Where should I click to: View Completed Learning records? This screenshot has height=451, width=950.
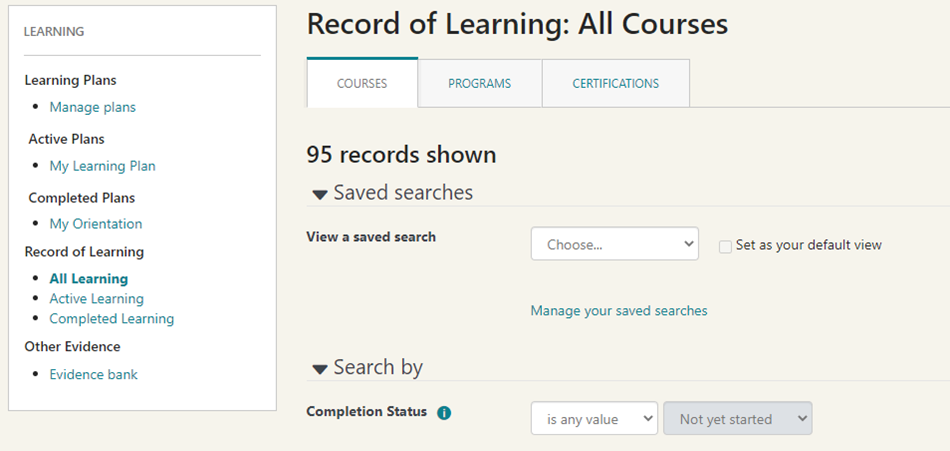pyautogui.click(x=111, y=319)
